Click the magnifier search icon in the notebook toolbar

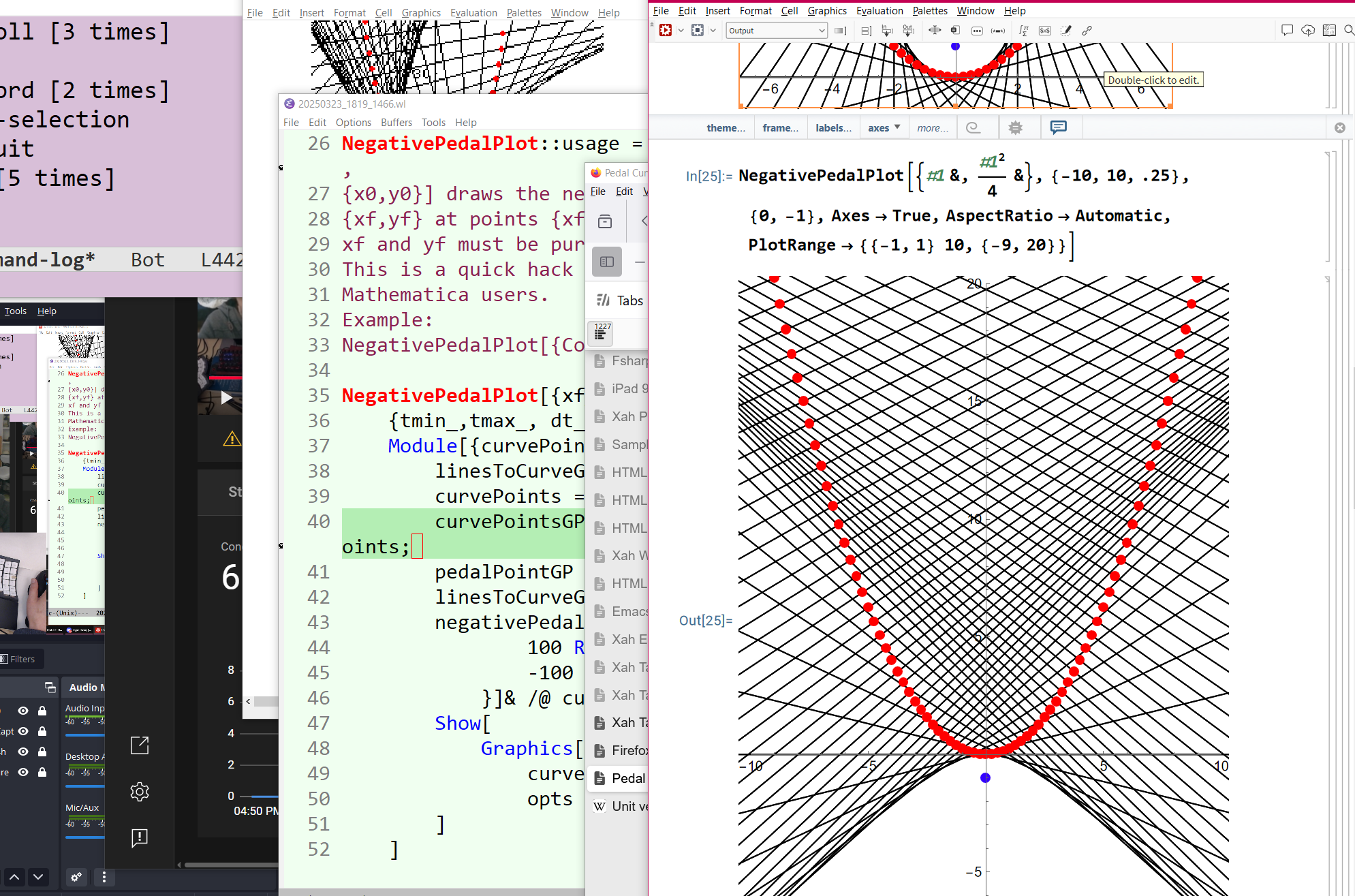(1348, 30)
